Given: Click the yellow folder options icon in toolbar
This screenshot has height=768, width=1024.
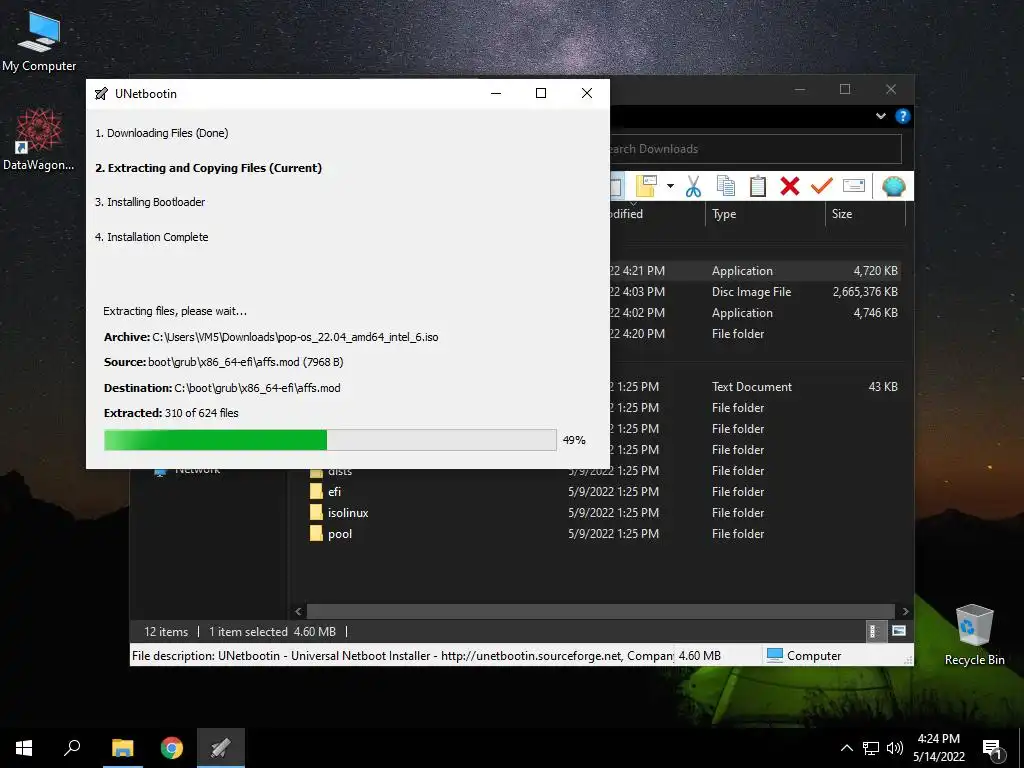Looking at the screenshot, I should tap(646, 187).
